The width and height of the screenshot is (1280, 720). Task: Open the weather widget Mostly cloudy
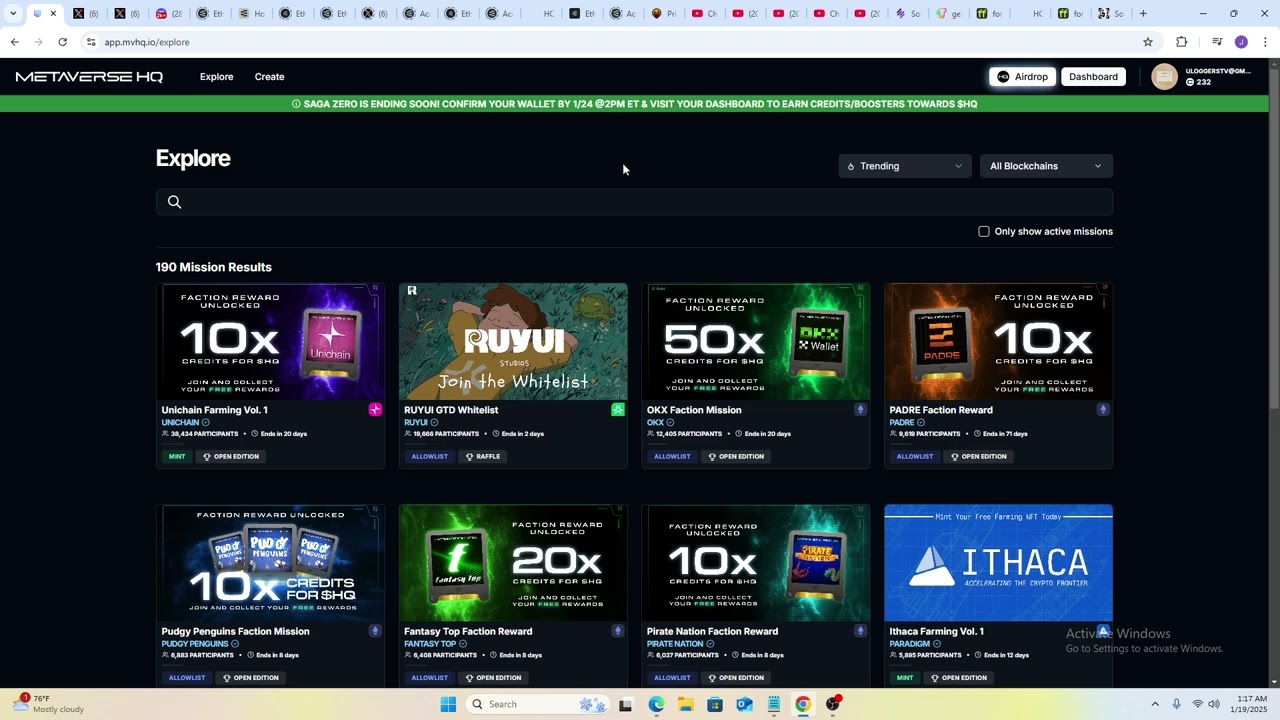click(48, 704)
